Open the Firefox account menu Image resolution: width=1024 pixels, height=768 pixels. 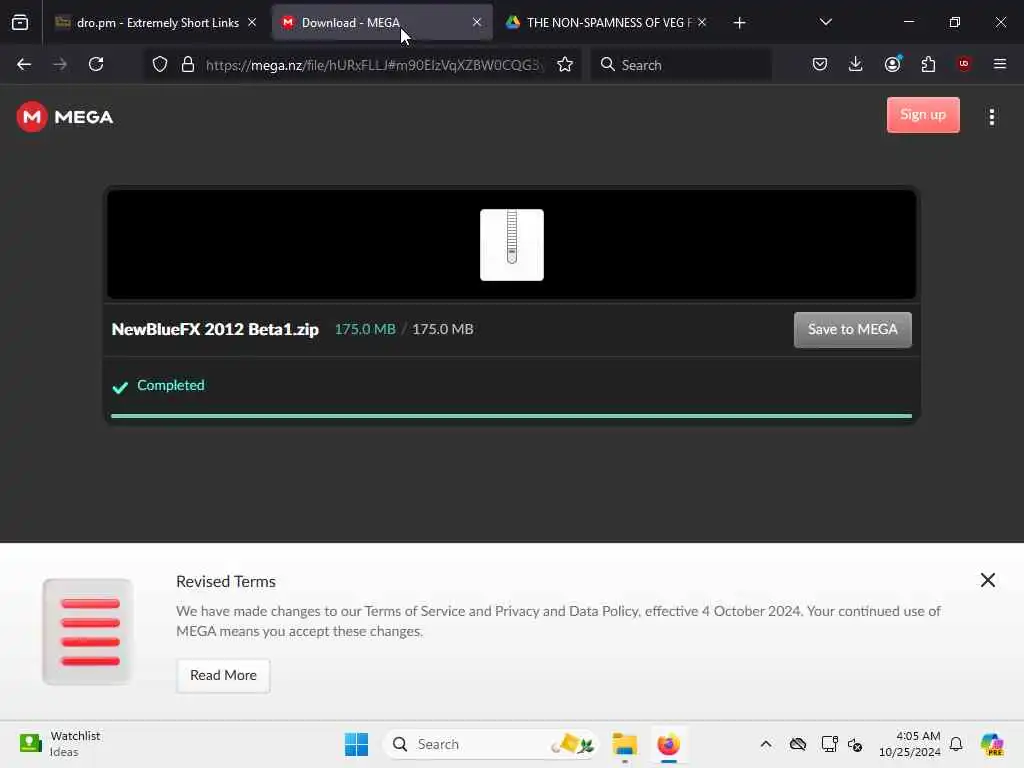pyautogui.click(x=892, y=64)
